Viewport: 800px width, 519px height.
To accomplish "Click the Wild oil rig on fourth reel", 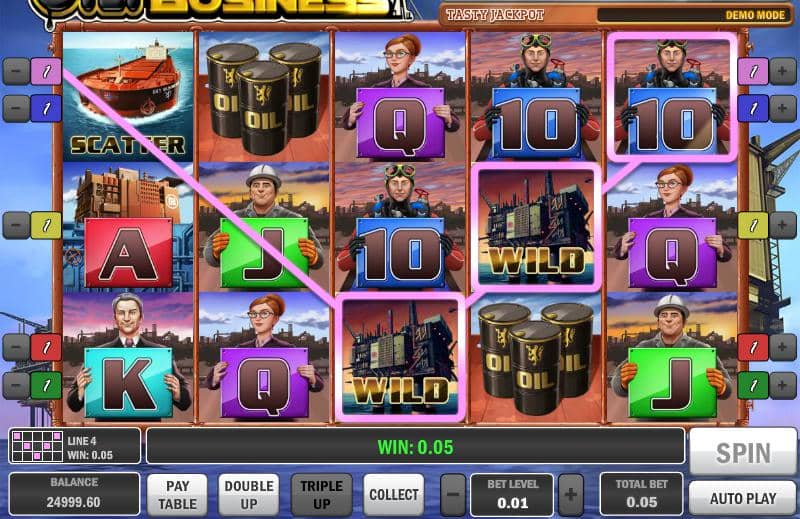I will [536, 228].
